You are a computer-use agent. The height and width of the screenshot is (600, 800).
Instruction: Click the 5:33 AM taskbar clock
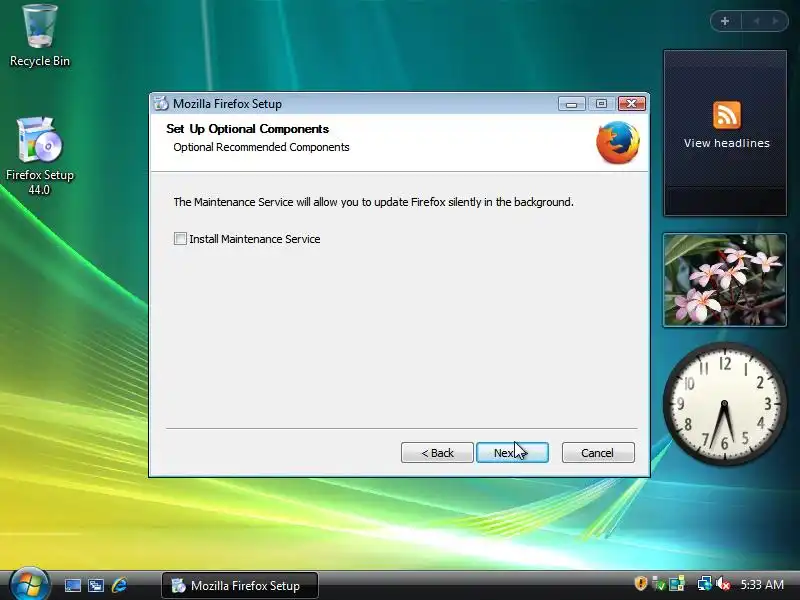762,585
